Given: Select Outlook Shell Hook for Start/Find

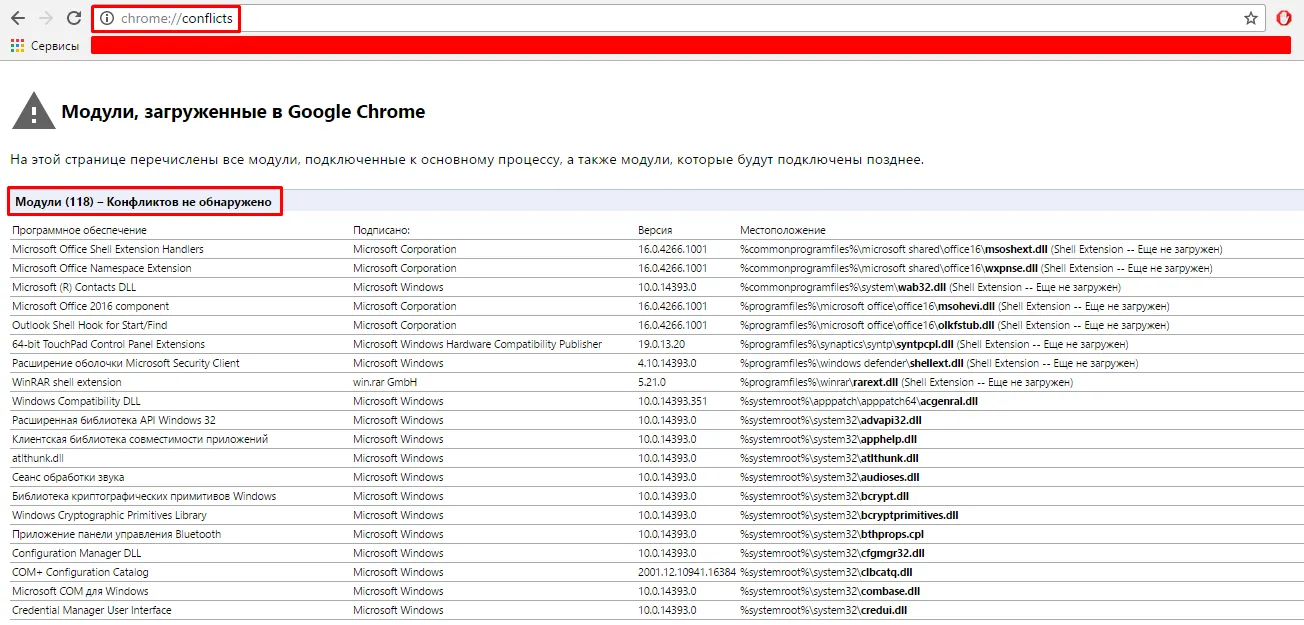Looking at the screenshot, I should [90, 325].
